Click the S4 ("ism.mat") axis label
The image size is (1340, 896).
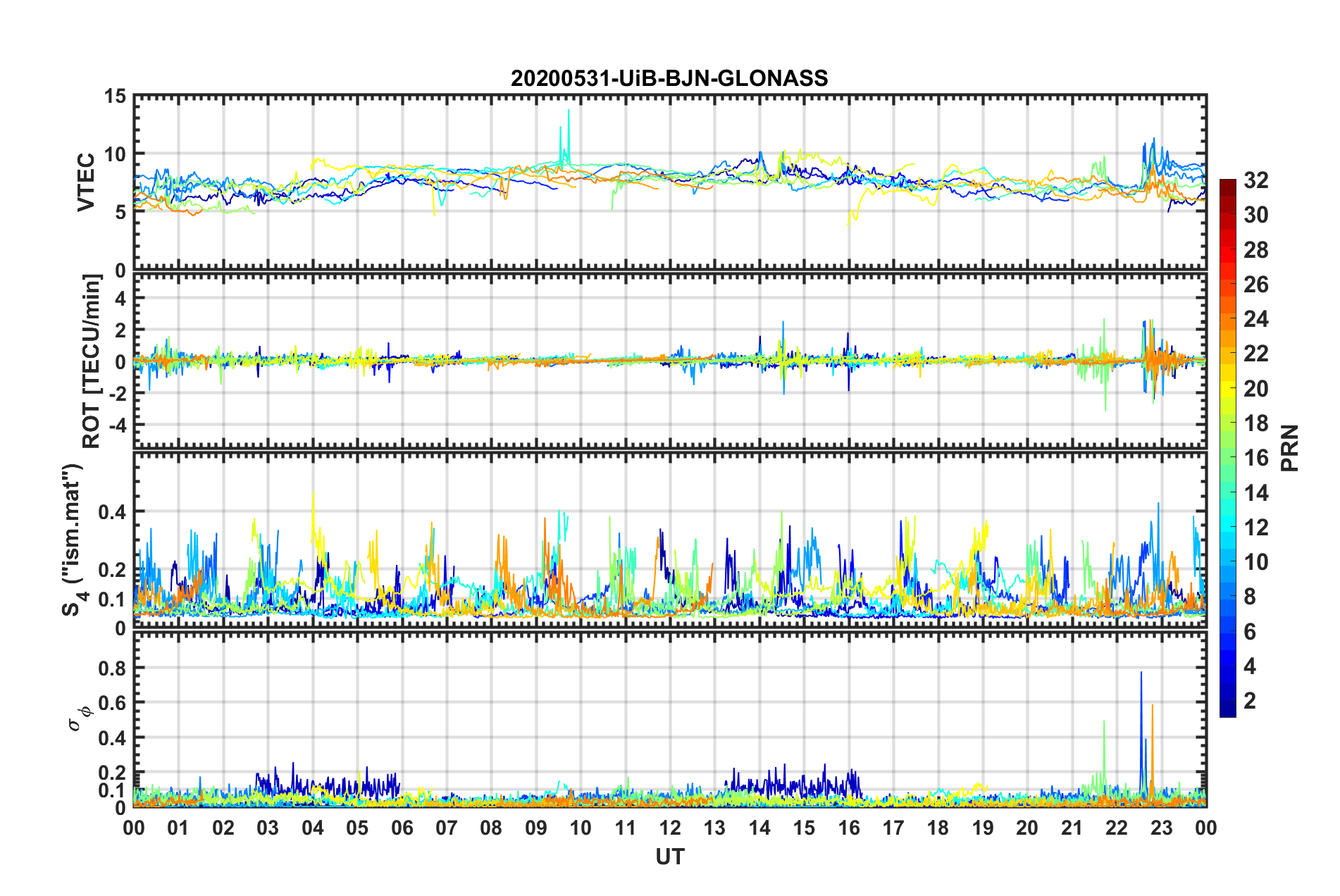[x=73, y=540]
